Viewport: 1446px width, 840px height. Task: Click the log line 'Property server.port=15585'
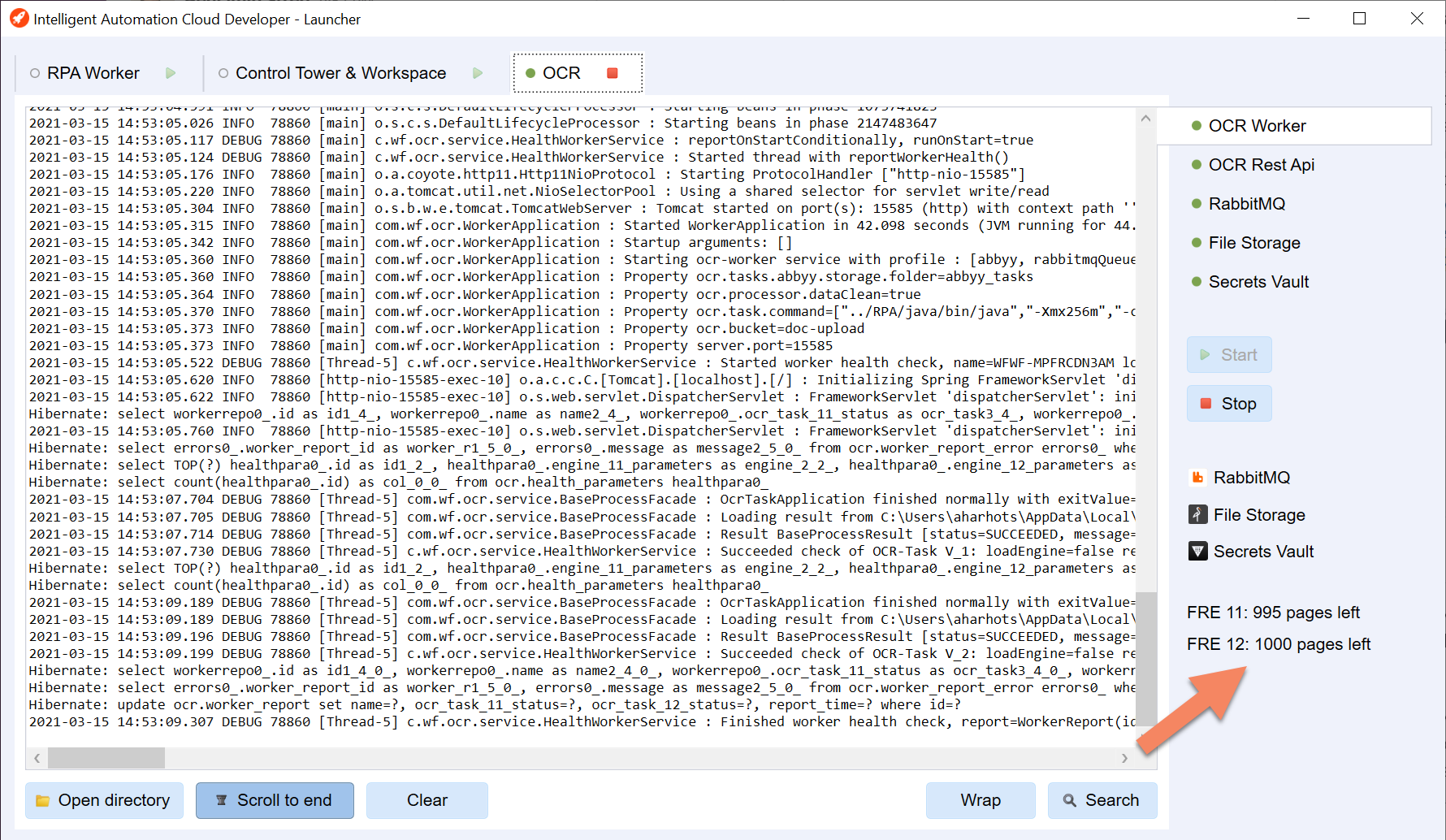431,346
